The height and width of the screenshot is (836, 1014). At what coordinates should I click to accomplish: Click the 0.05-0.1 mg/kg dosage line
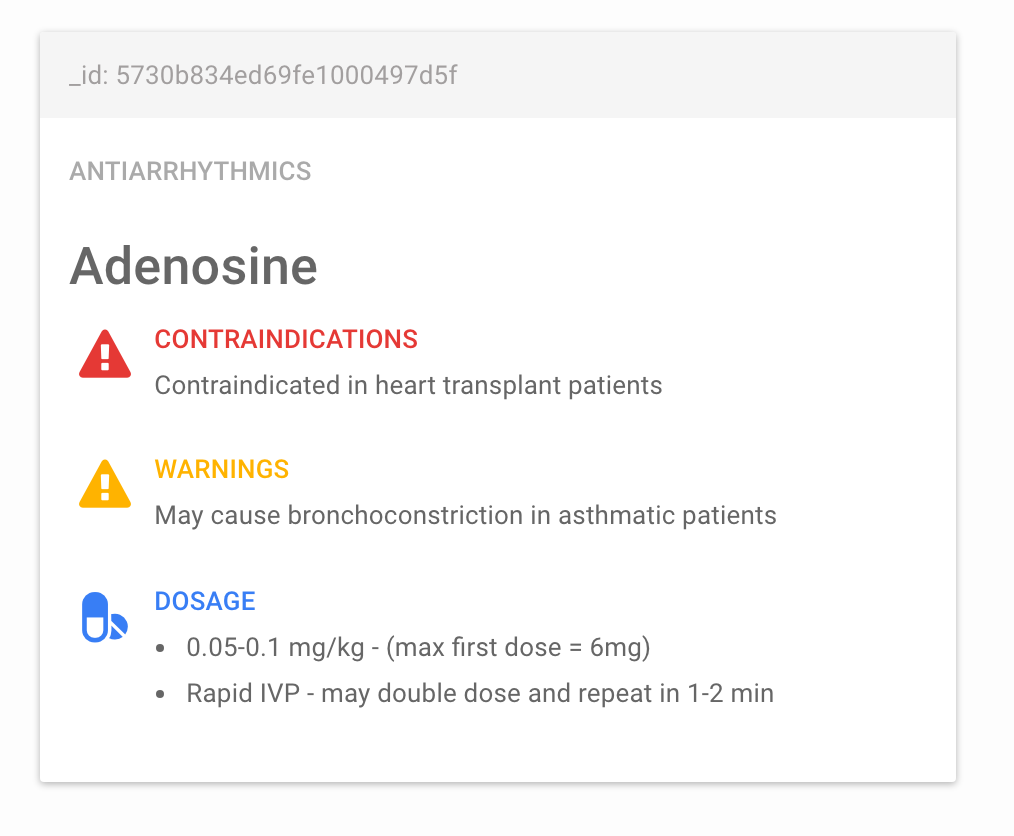(418, 647)
